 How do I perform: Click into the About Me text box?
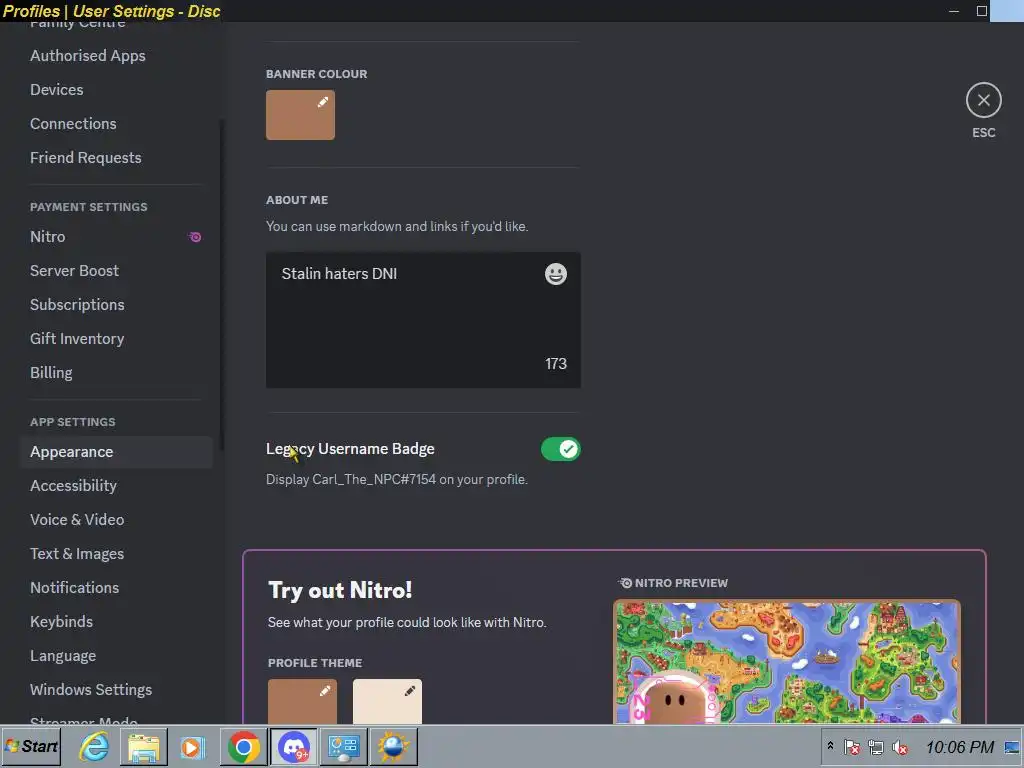(423, 320)
